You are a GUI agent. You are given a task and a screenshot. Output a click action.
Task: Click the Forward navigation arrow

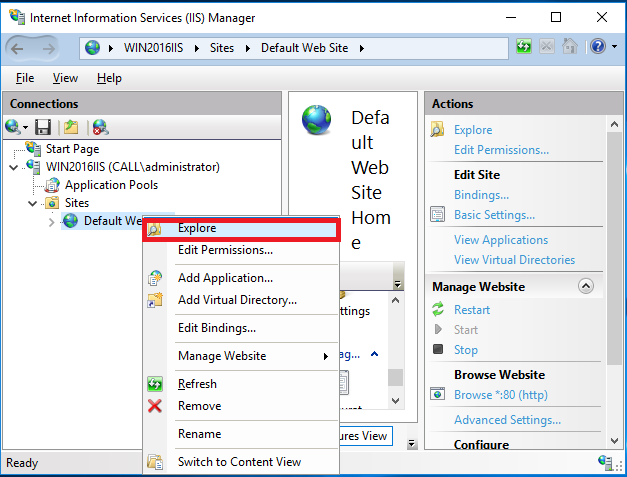click(x=48, y=49)
